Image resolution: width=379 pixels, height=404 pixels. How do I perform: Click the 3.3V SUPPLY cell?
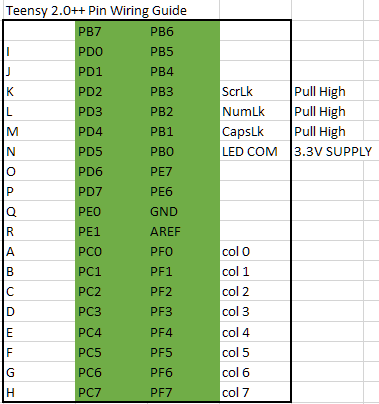pos(335,151)
